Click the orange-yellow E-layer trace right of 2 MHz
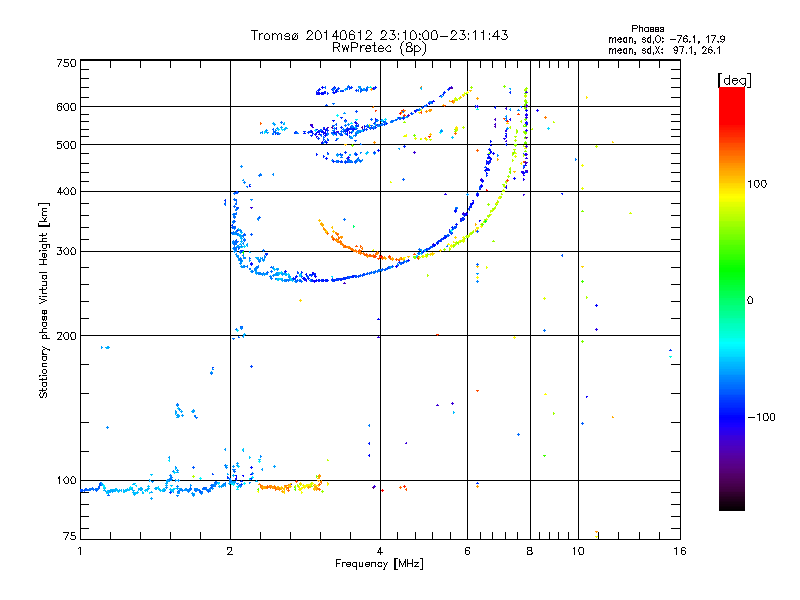The width and height of the screenshot is (800, 600). click(291, 486)
